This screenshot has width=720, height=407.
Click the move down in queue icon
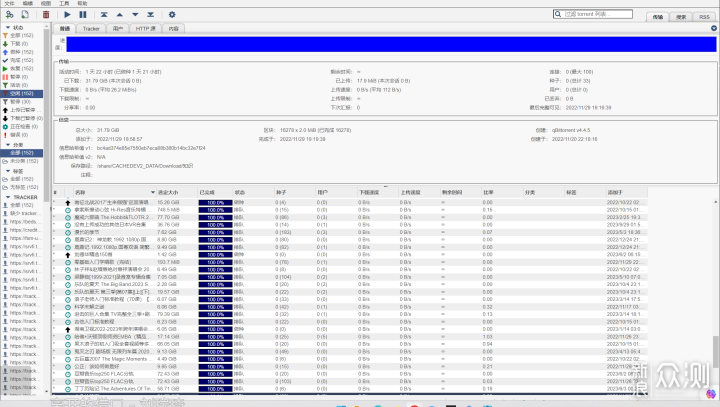tap(135, 15)
